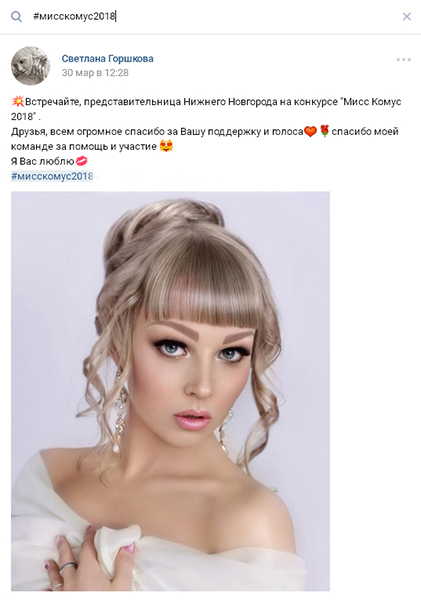421x600 pixels.
Task: Open the Светлана Горшкова profile link
Action: tap(108, 59)
